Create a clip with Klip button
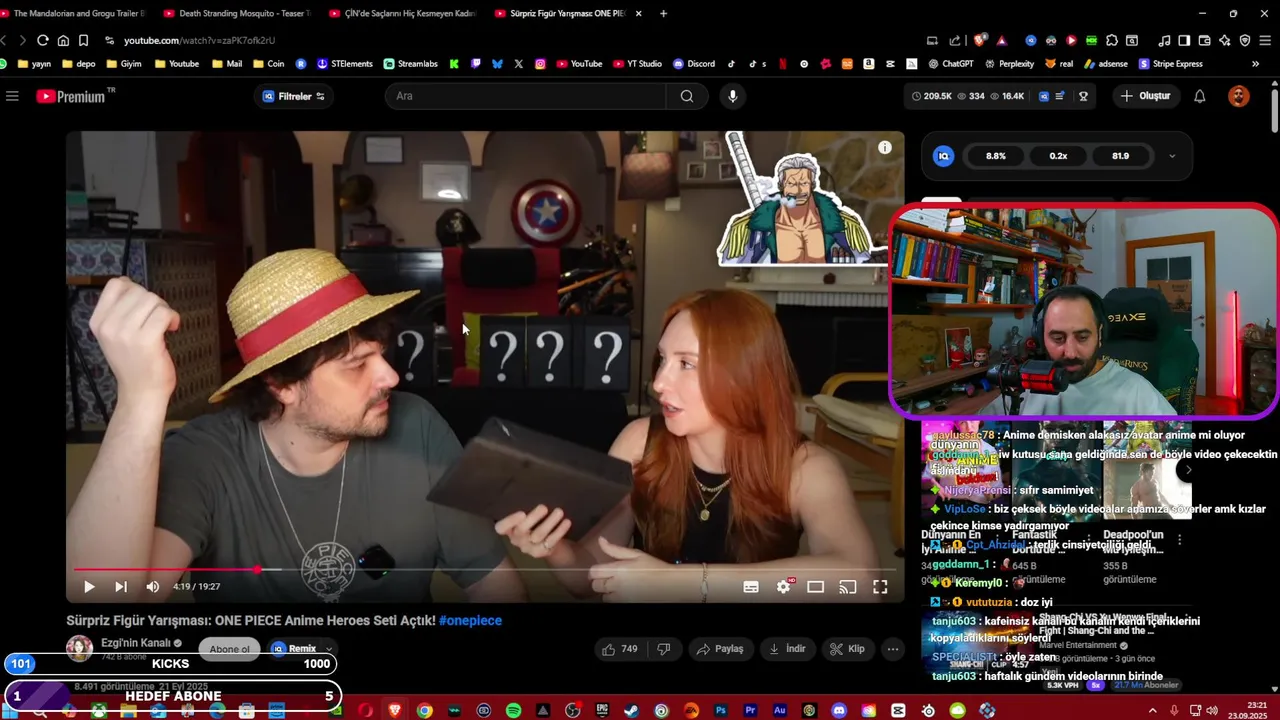Image resolution: width=1280 pixels, height=720 pixels. coord(847,649)
